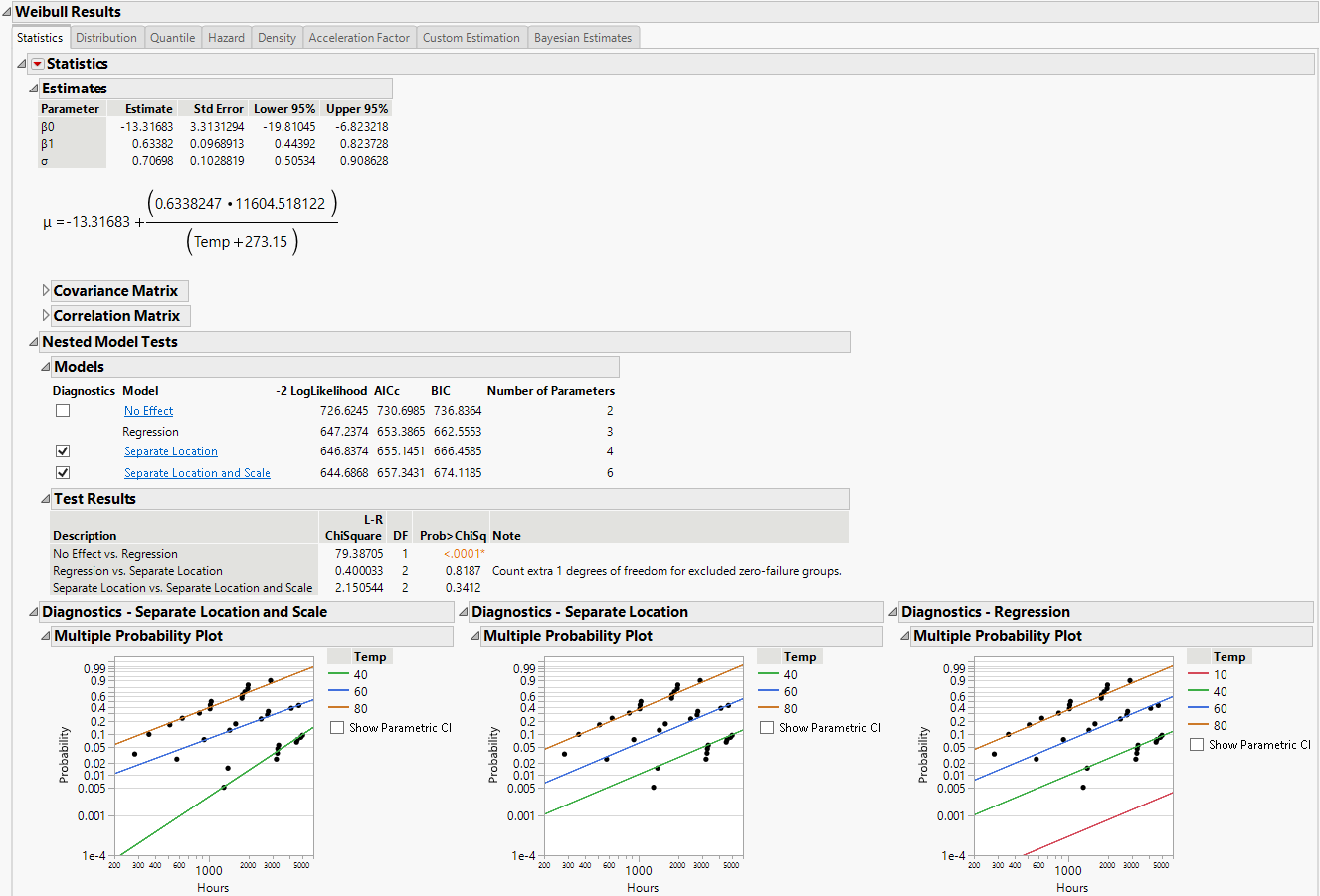The height and width of the screenshot is (896, 1320).
Task: Open the Separate Location model link
Action: (170, 450)
